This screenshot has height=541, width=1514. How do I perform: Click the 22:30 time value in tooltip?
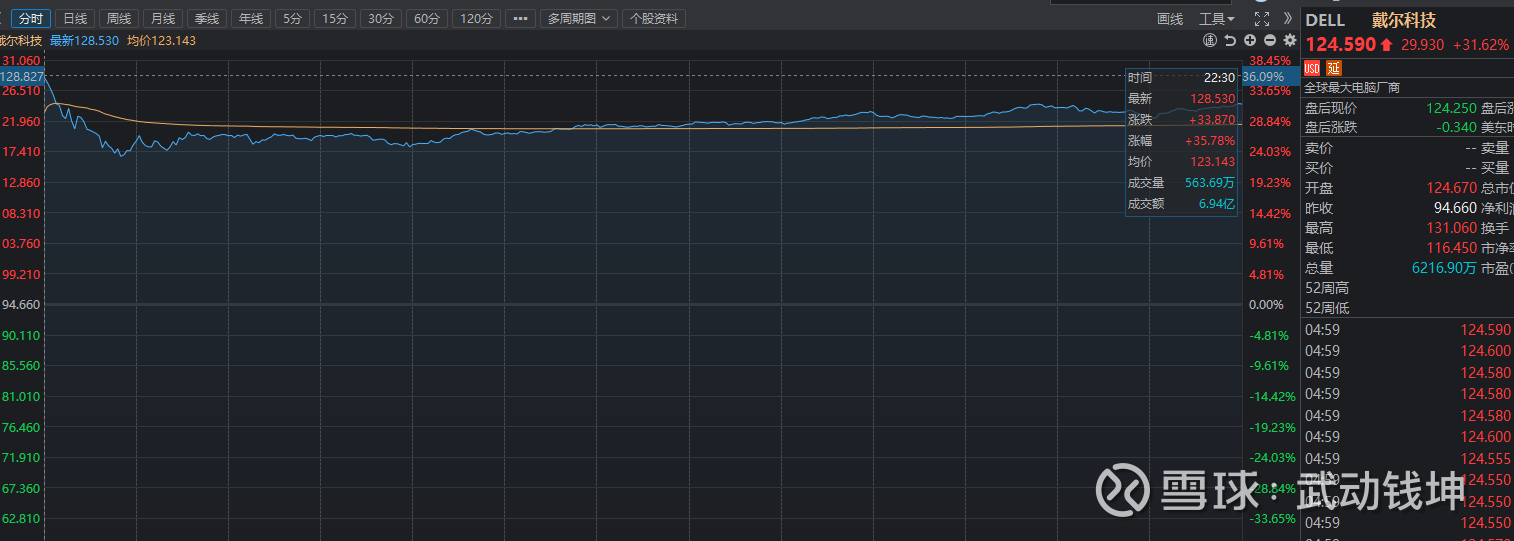coord(1219,78)
